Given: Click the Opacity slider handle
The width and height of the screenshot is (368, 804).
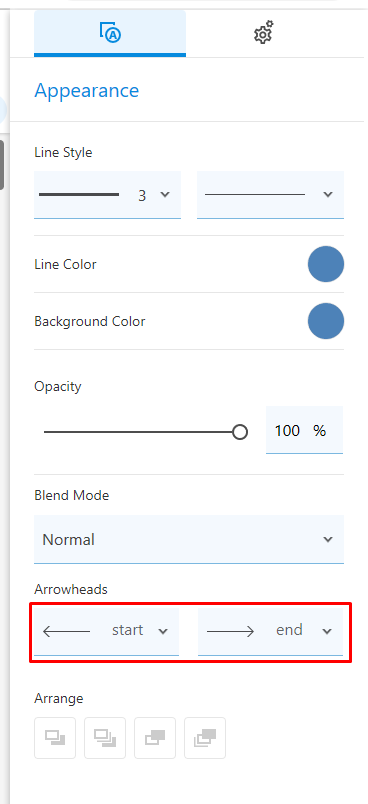Looking at the screenshot, I should (239, 432).
